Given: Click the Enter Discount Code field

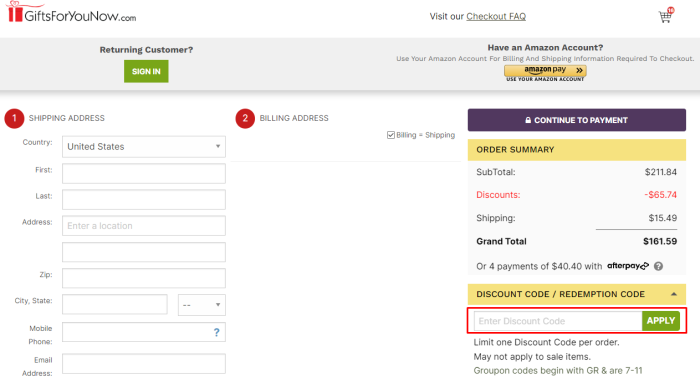Looking at the screenshot, I should pos(558,321).
